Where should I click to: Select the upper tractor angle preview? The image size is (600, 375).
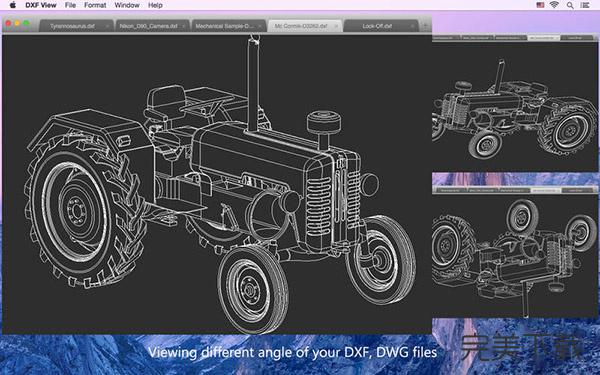(x=515, y=103)
